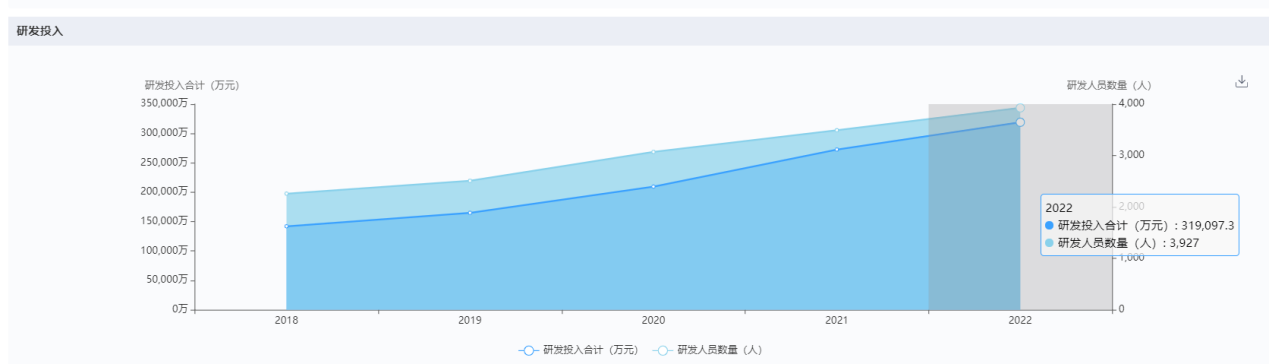Click the 研发人员数量 legend marker icon
The width and height of the screenshot is (1269, 364).
pos(663,350)
